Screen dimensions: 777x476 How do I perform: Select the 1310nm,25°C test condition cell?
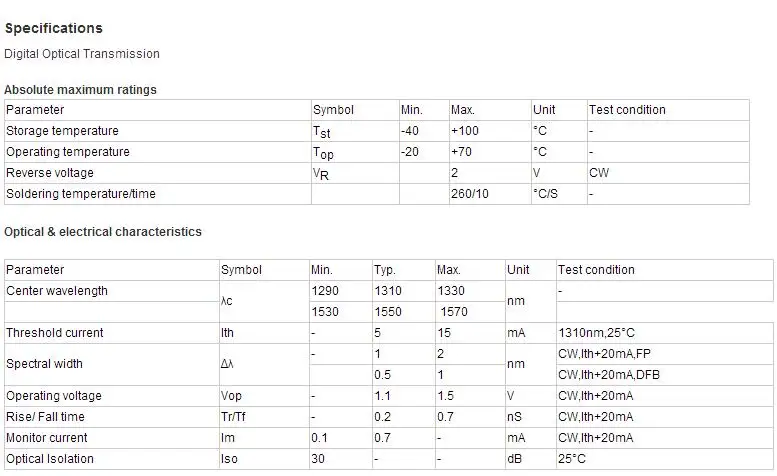click(597, 333)
